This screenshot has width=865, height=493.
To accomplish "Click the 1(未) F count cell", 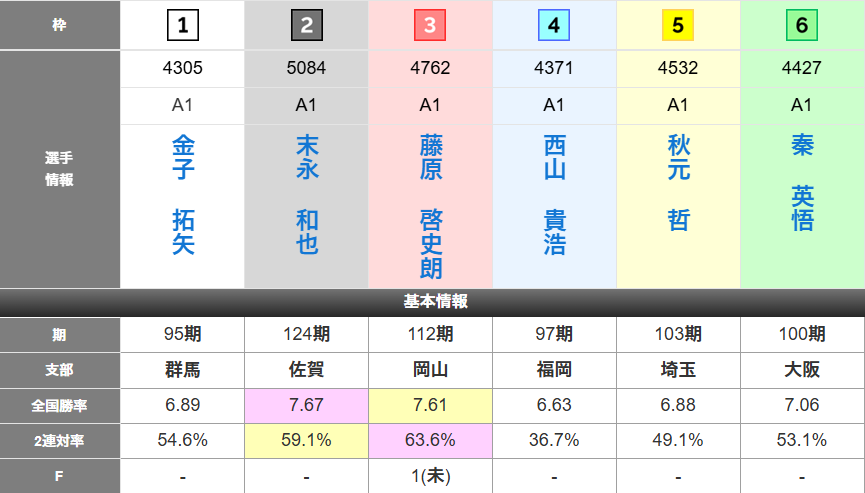I will (x=430, y=476).
